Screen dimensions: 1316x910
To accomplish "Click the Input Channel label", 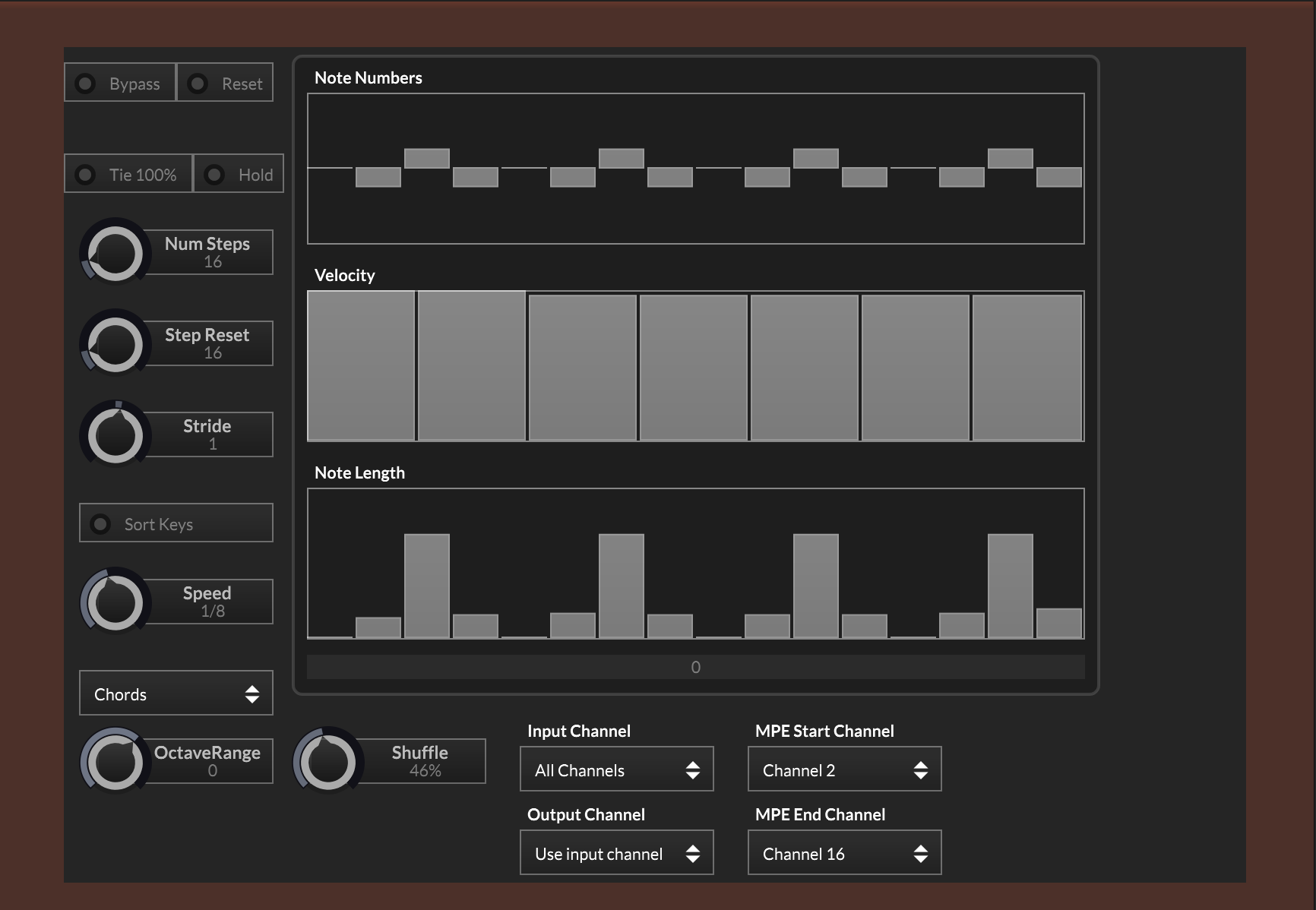I will [579, 731].
